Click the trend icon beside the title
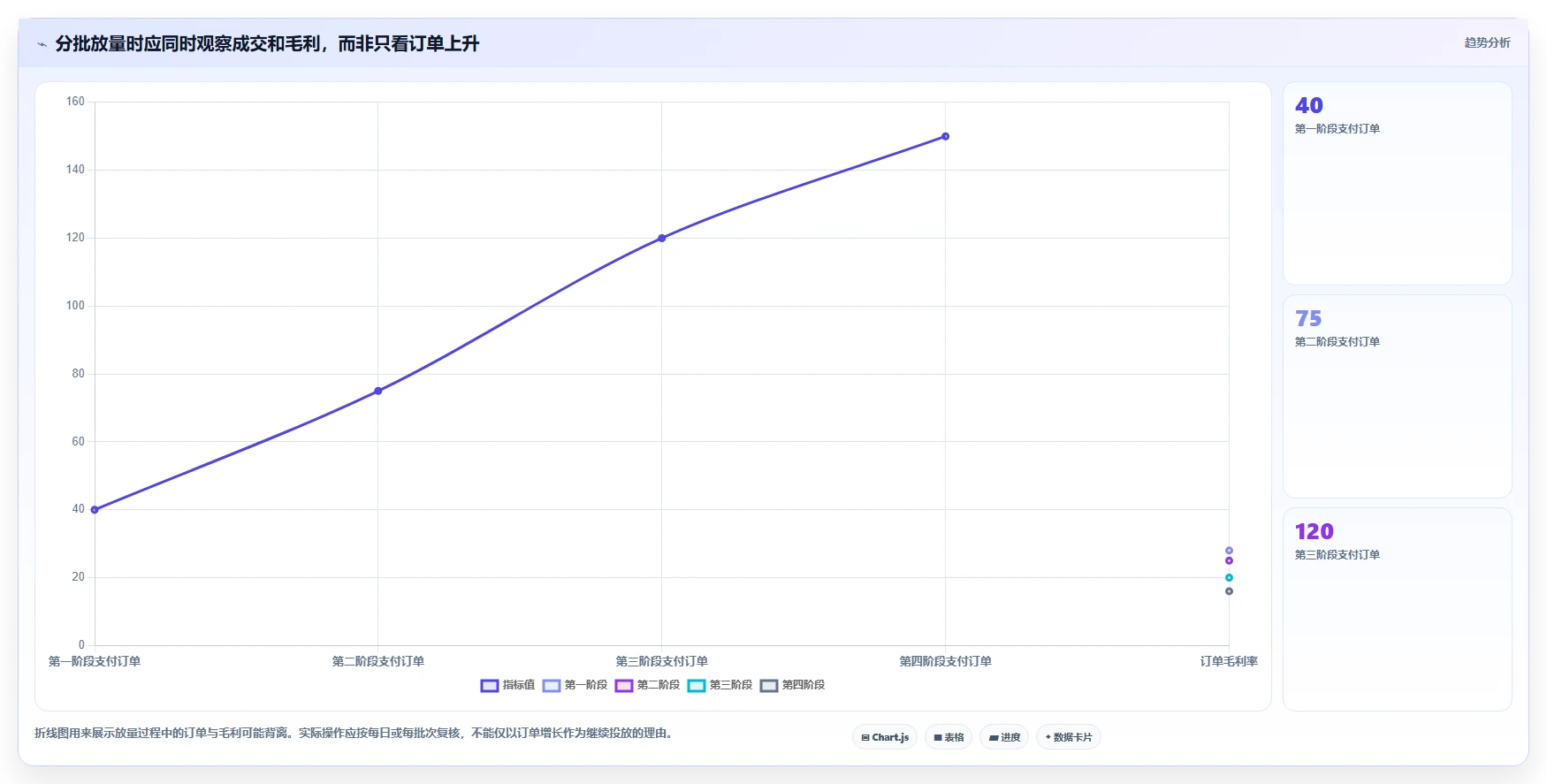 point(42,44)
